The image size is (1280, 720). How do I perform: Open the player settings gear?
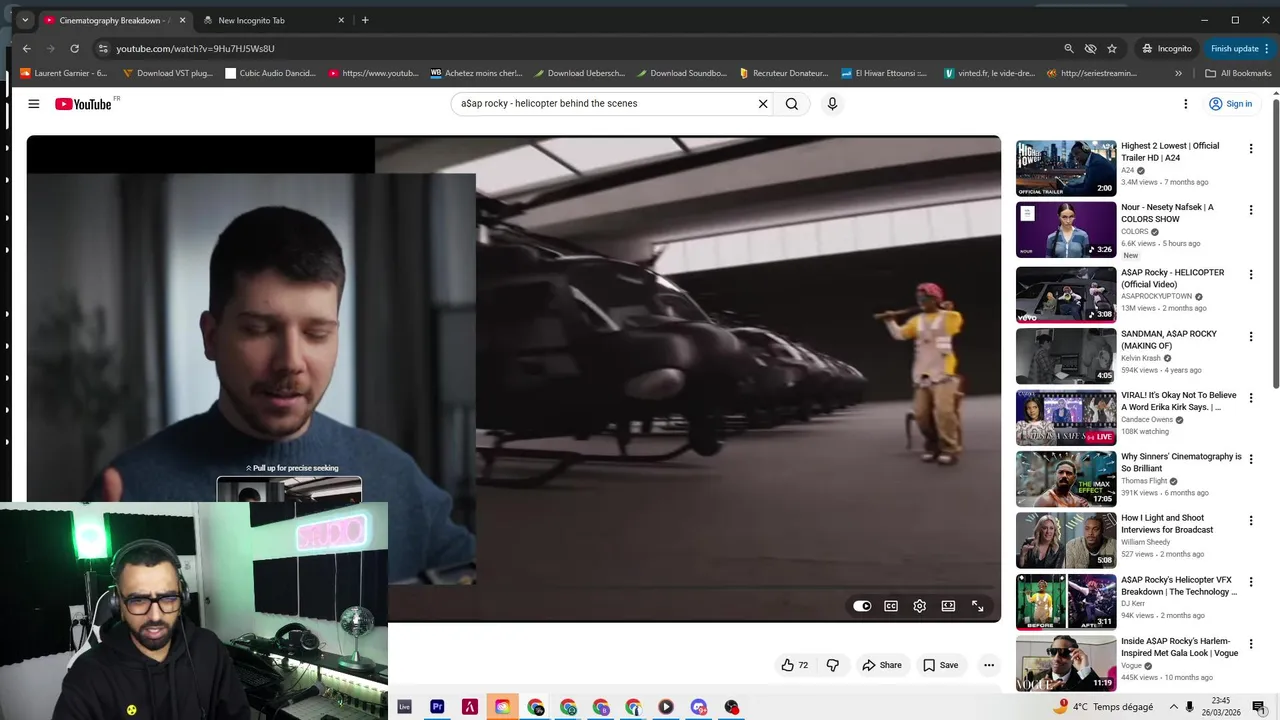point(919,606)
